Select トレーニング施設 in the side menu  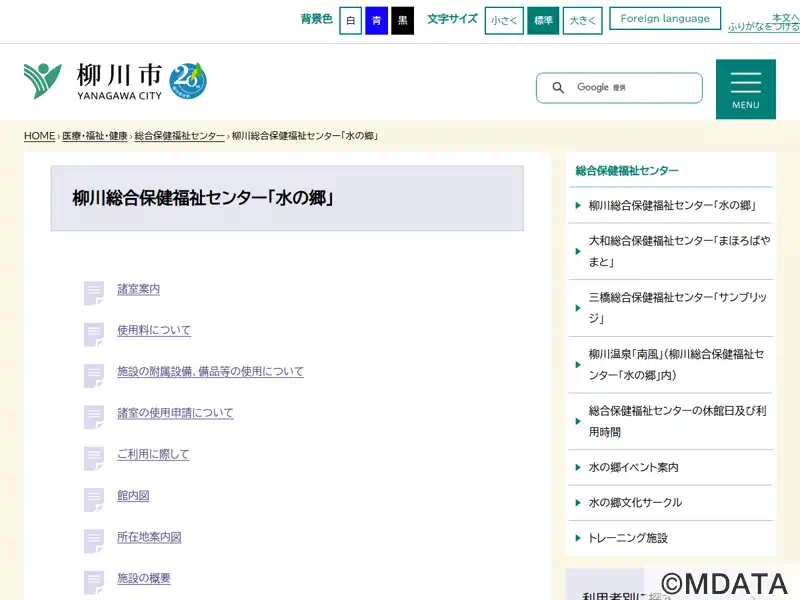click(628, 538)
